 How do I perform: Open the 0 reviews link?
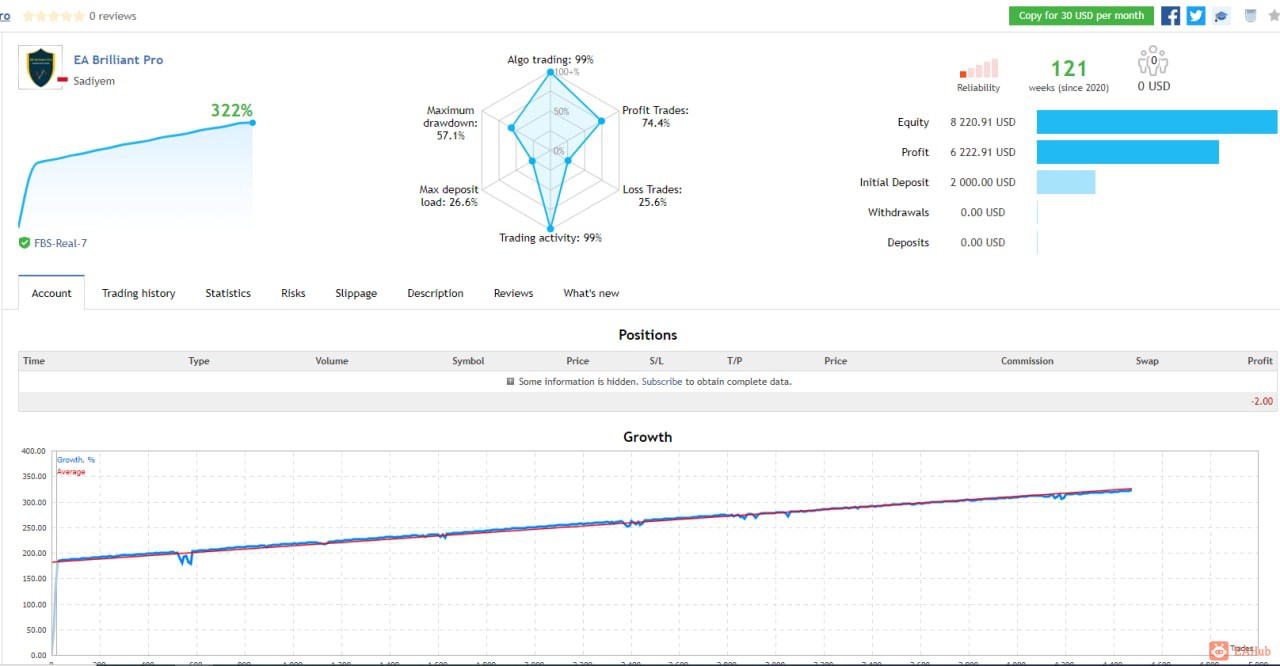tap(113, 16)
